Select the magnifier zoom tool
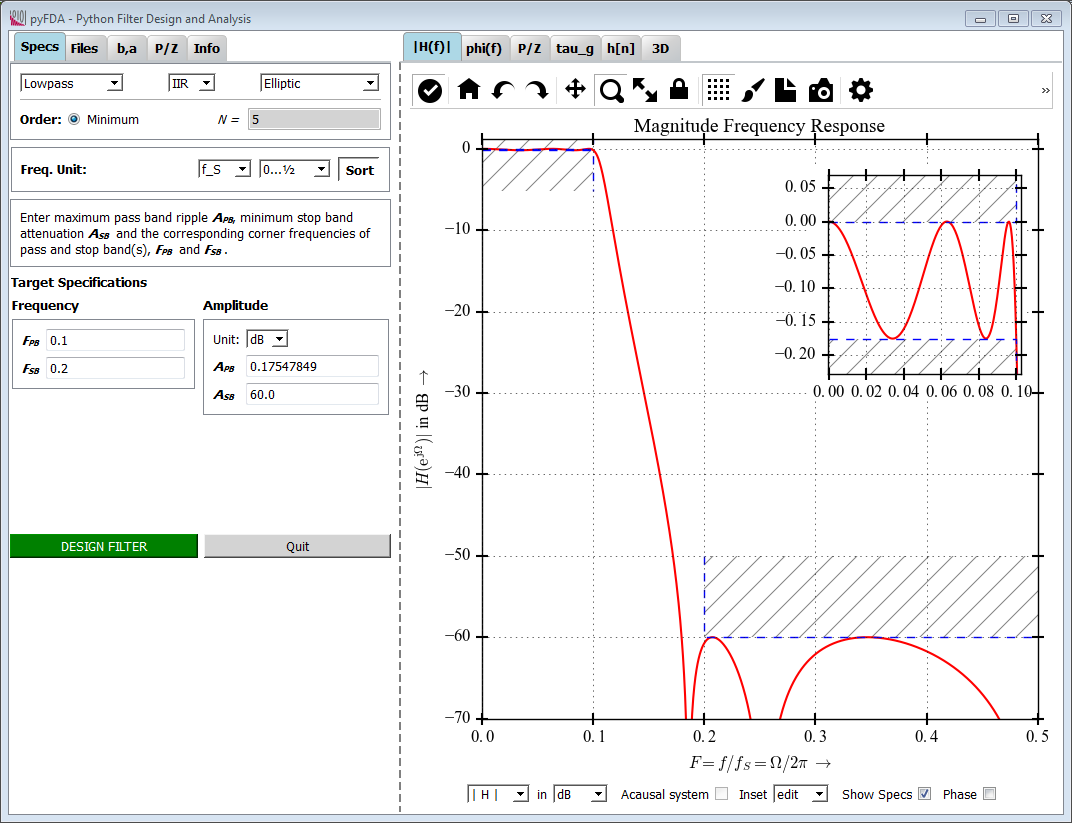Viewport: 1072px width, 823px height. coord(612,90)
